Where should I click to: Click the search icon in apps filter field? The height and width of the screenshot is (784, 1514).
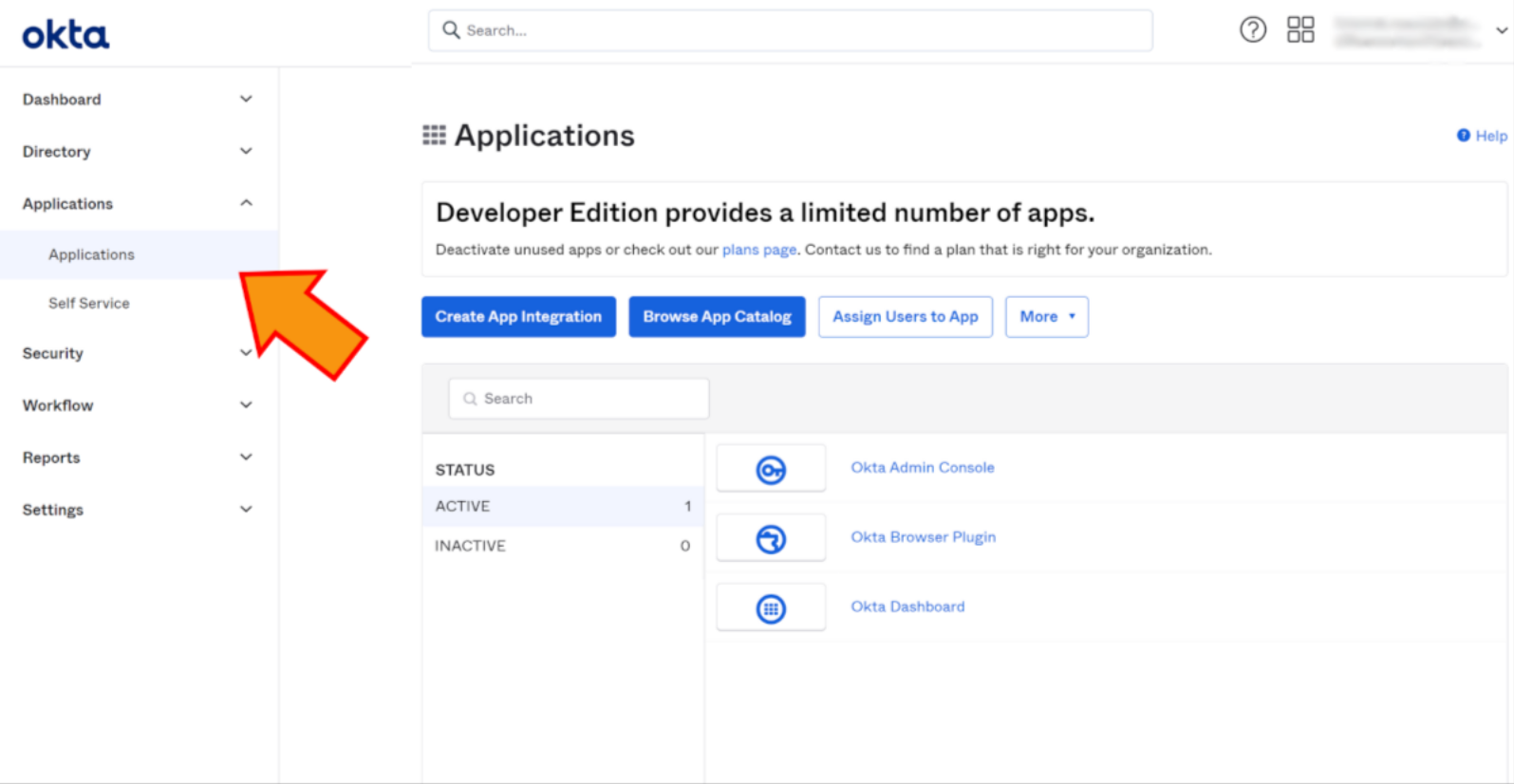point(470,399)
